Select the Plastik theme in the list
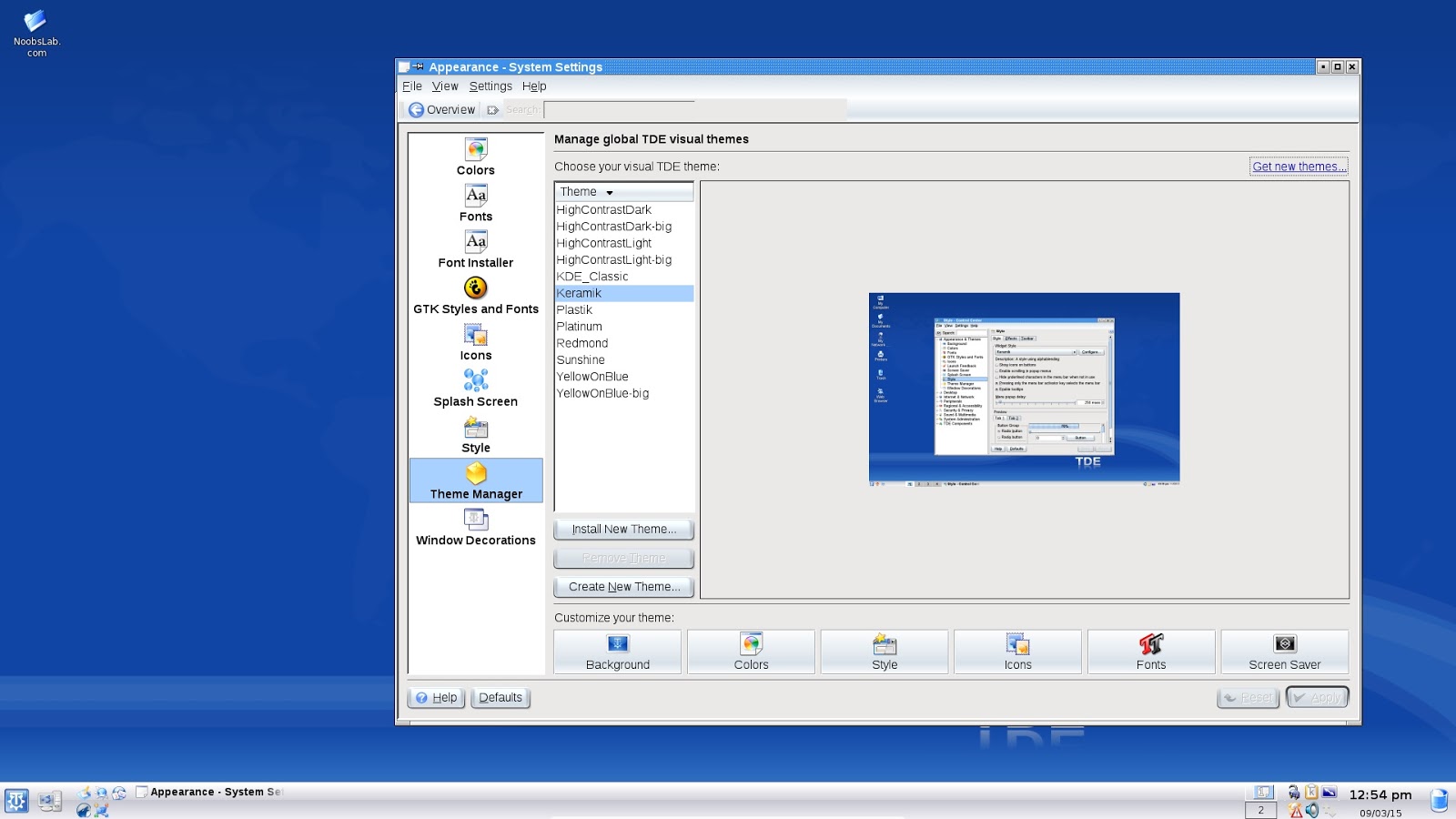The width and height of the screenshot is (1456, 819). pyautogui.click(x=575, y=309)
